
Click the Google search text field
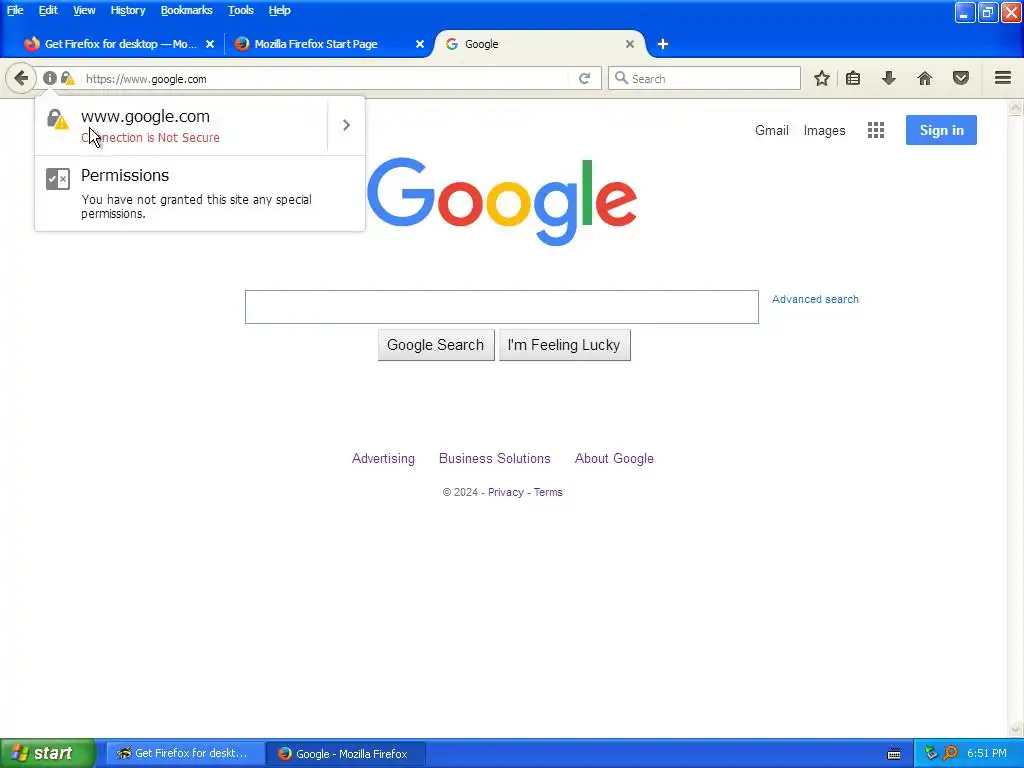(502, 307)
